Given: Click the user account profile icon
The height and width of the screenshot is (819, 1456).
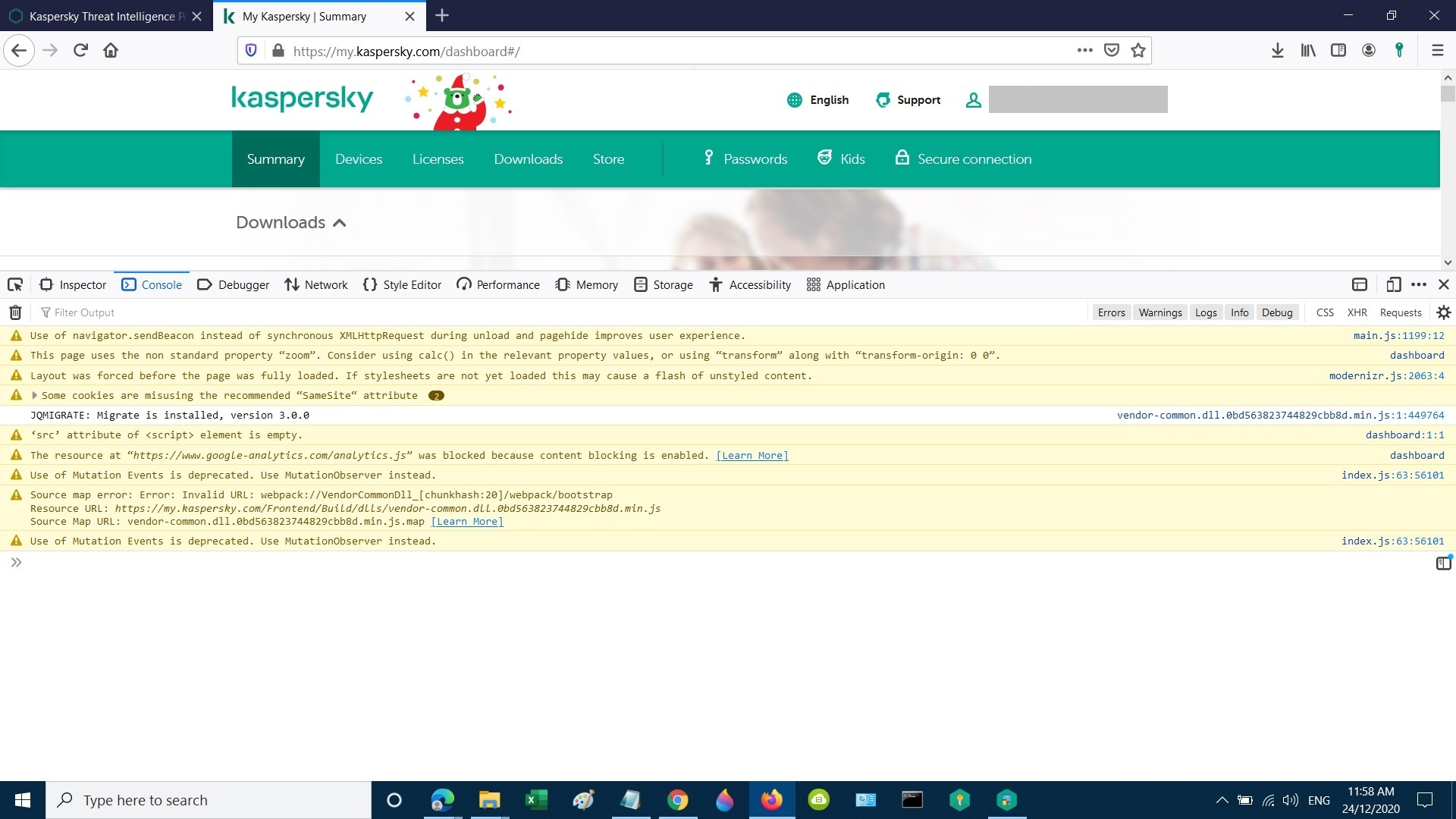Looking at the screenshot, I should (x=974, y=99).
